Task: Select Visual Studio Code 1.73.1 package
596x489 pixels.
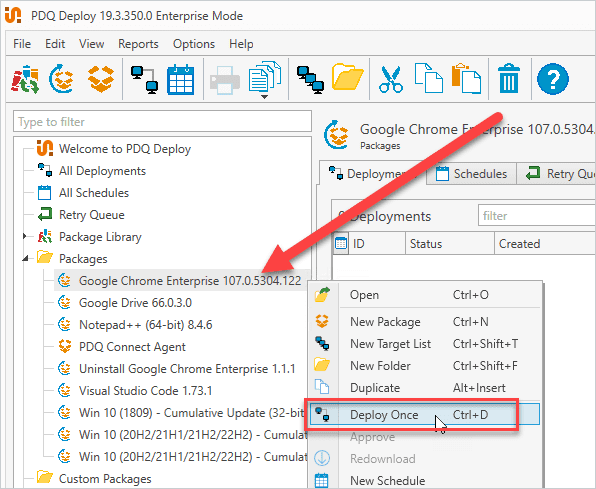Action: [145, 391]
